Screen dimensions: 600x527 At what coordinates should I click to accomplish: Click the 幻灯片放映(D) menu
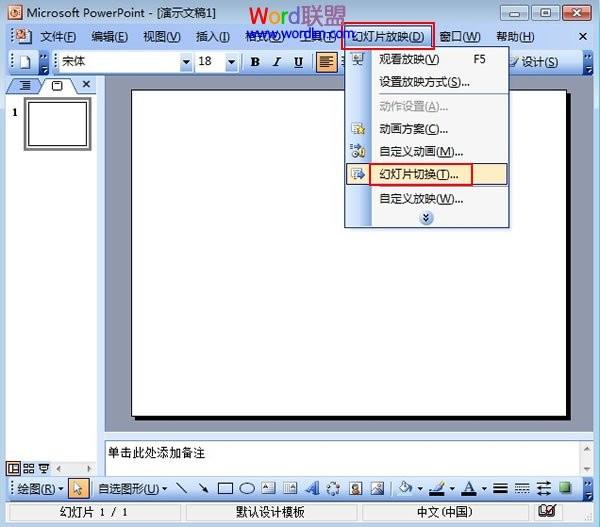point(388,37)
